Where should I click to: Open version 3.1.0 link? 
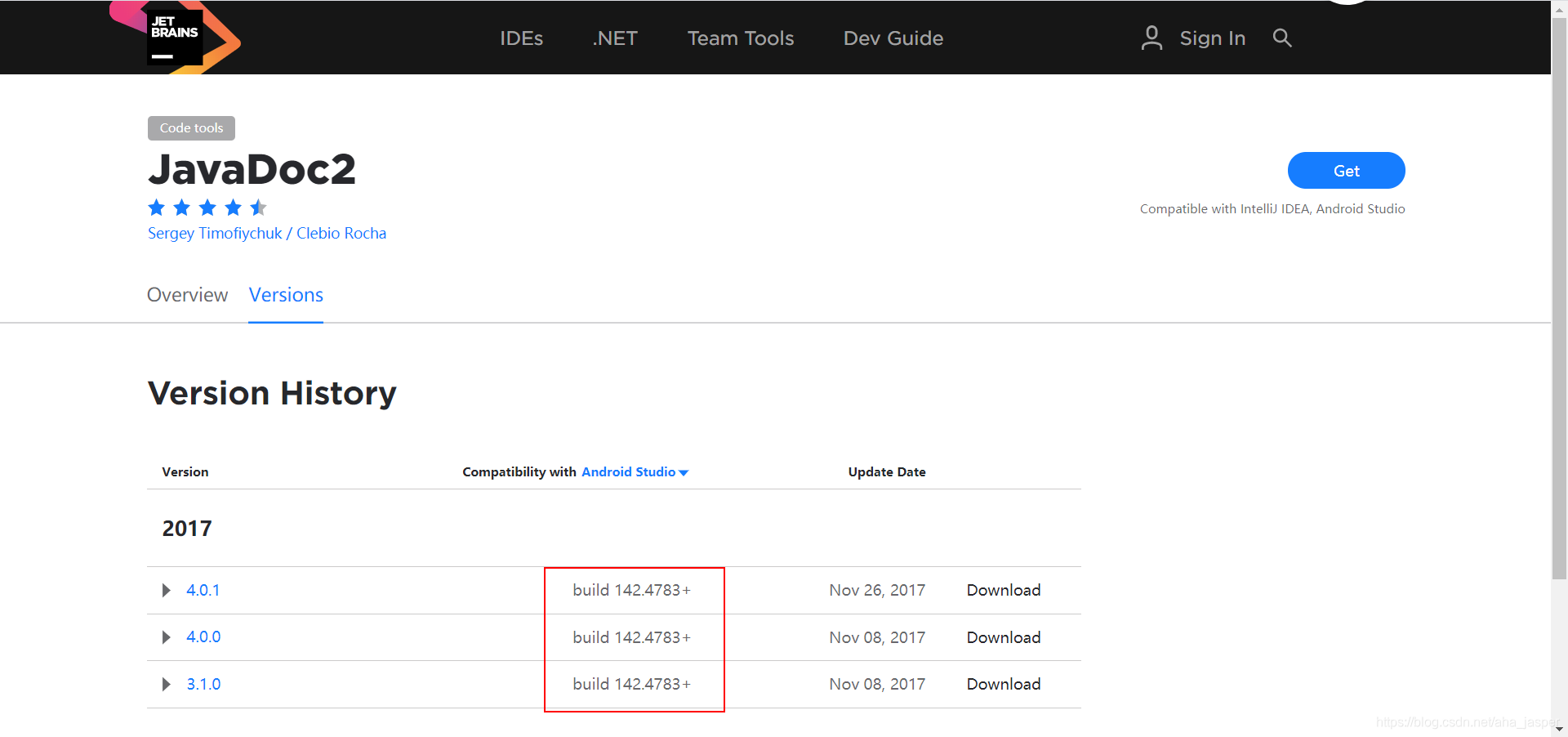coord(203,685)
